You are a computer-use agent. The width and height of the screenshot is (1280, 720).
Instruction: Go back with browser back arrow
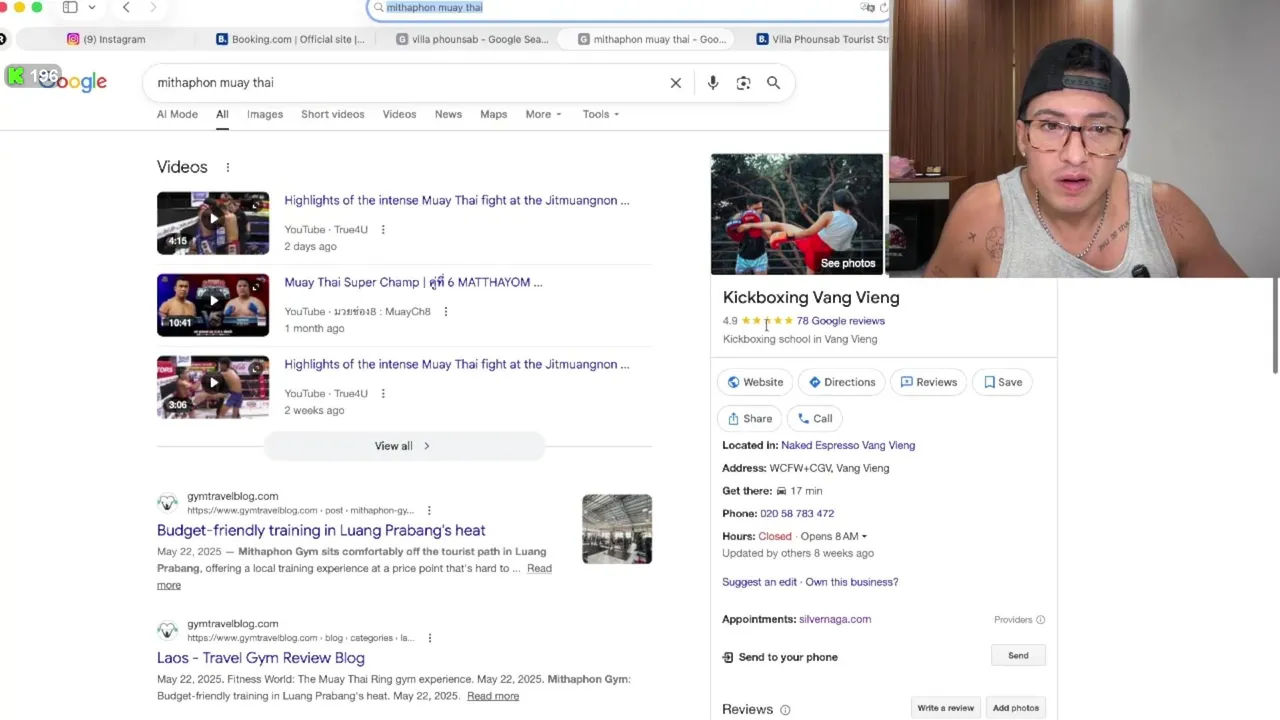(x=126, y=7)
